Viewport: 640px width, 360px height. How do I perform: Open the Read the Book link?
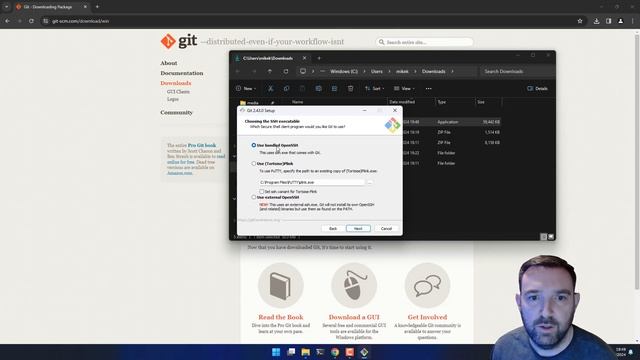[281, 317]
